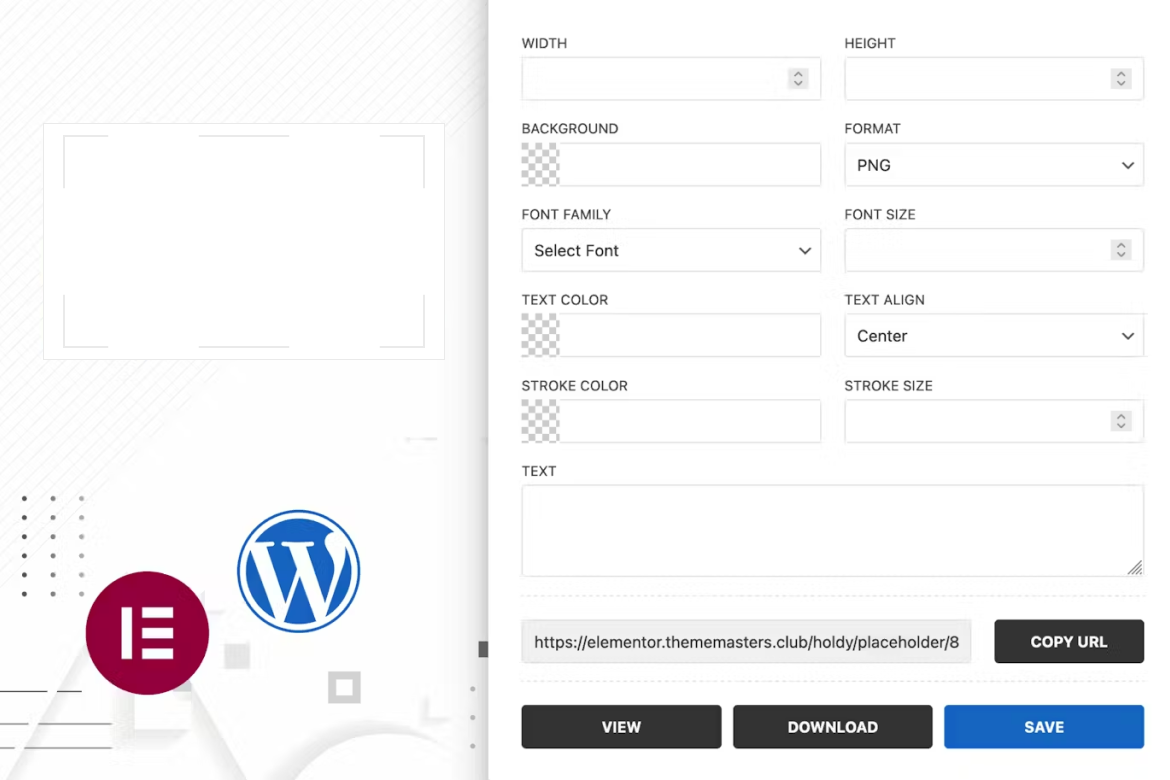The image size is (1170, 780).
Task: Open the Text Align dropdown showing Center
Action: point(993,336)
